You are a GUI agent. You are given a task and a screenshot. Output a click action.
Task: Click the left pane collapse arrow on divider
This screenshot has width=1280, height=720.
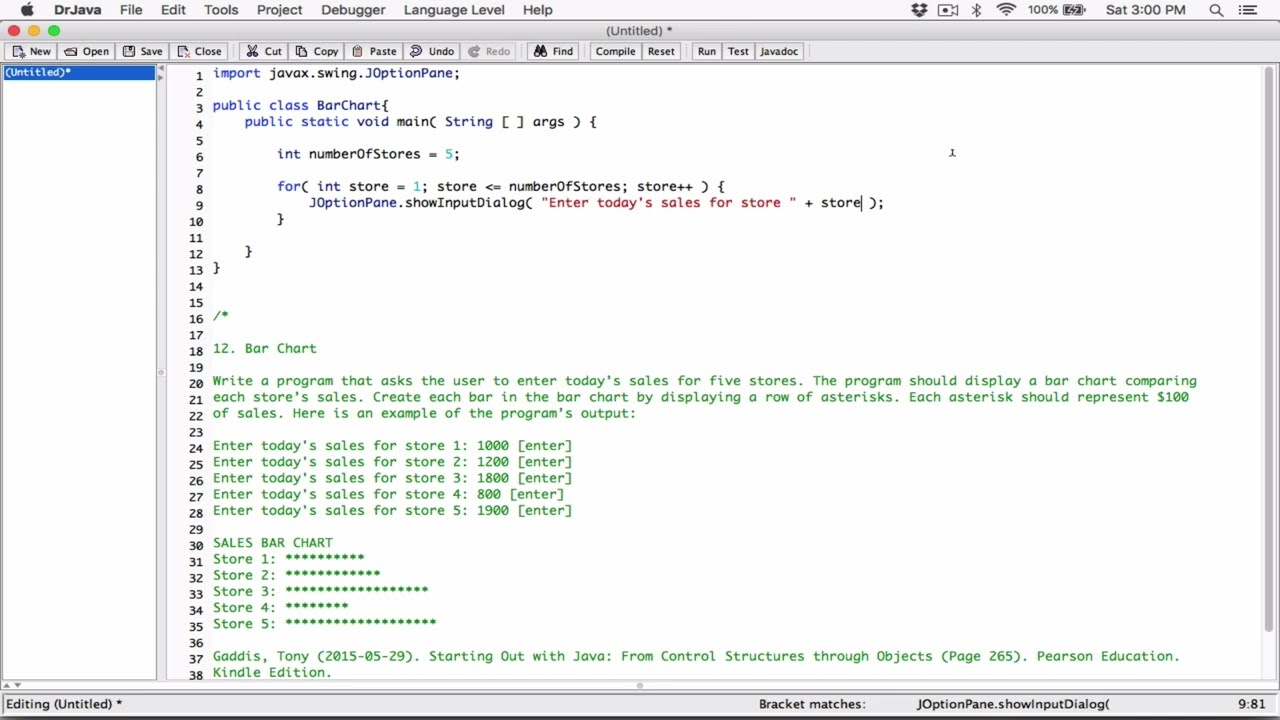[x=160, y=68]
